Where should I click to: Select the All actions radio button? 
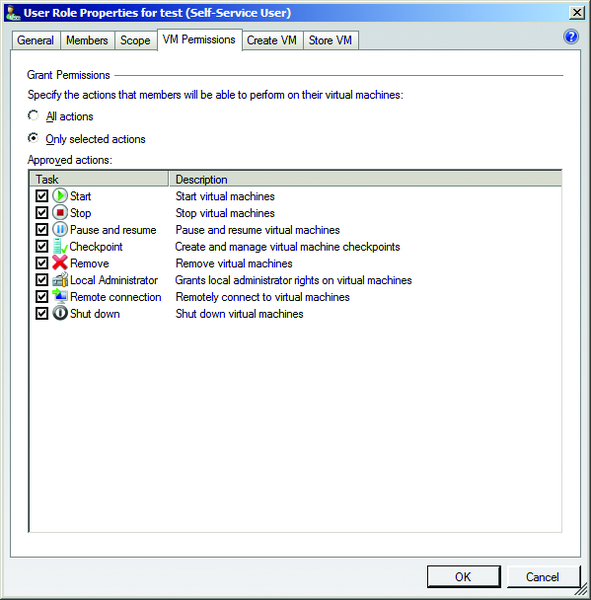click(x=33, y=116)
